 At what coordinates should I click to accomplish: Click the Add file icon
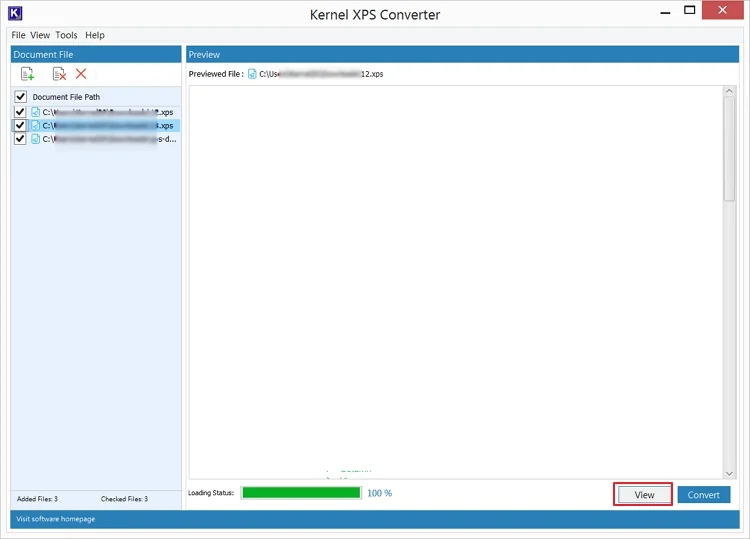coord(28,74)
